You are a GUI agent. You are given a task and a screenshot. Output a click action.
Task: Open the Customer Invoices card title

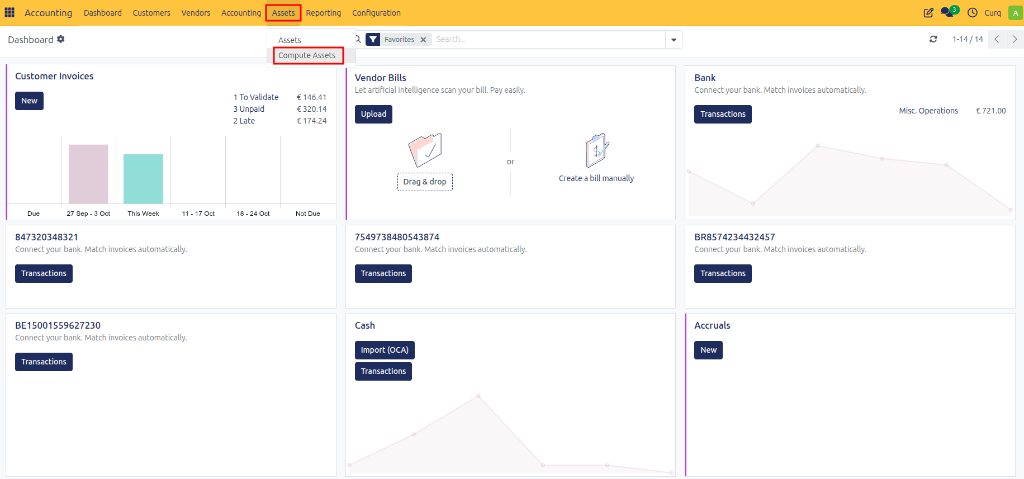(x=54, y=76)
